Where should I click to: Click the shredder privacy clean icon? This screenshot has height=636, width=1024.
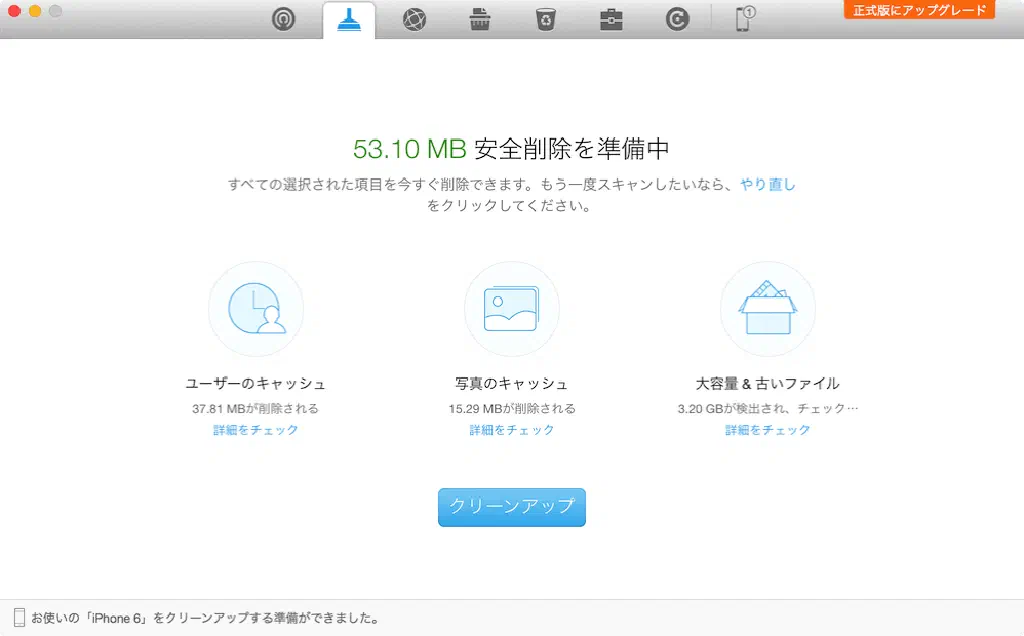click(480, 20)
